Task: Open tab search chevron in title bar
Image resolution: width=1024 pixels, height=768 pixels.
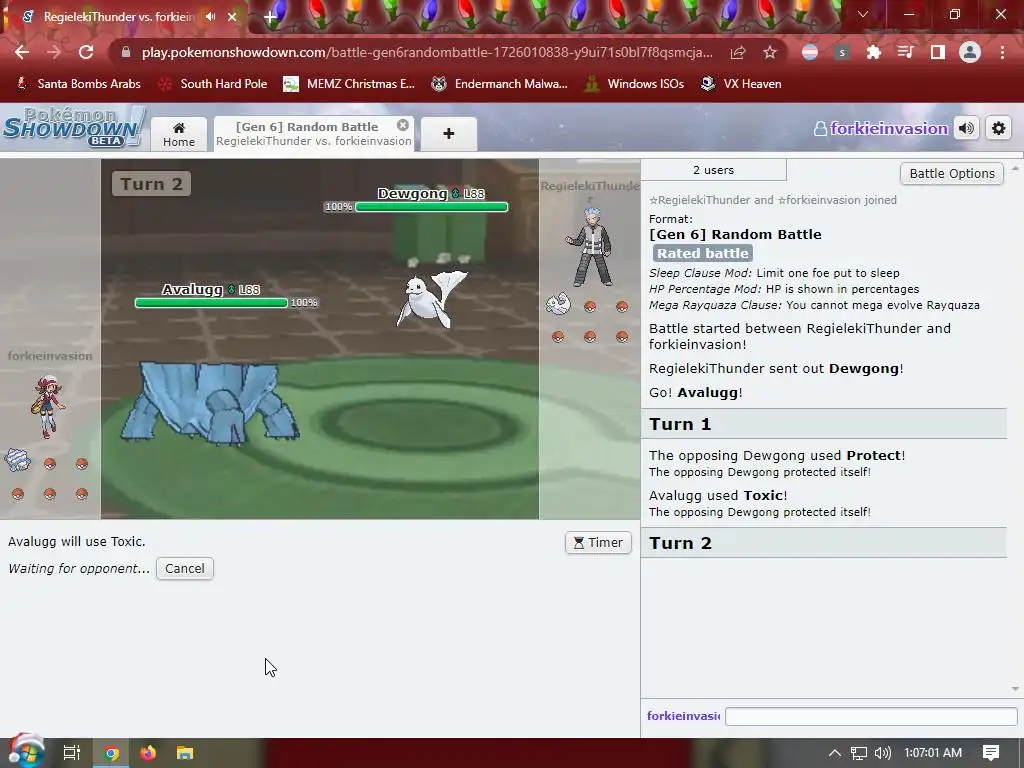Action: (863, 14)
